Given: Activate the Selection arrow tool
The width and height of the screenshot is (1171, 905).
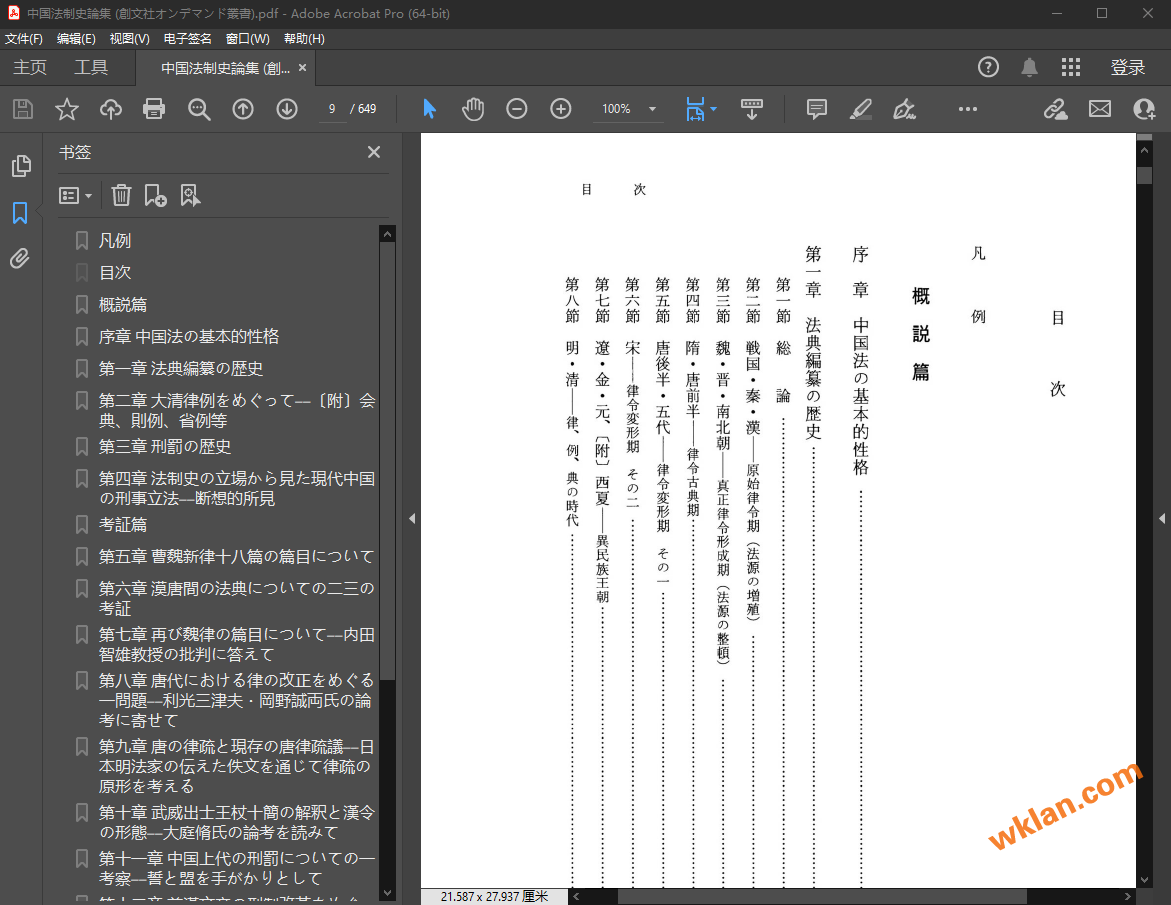Looking at the screenshot, I should coord(429,109).
